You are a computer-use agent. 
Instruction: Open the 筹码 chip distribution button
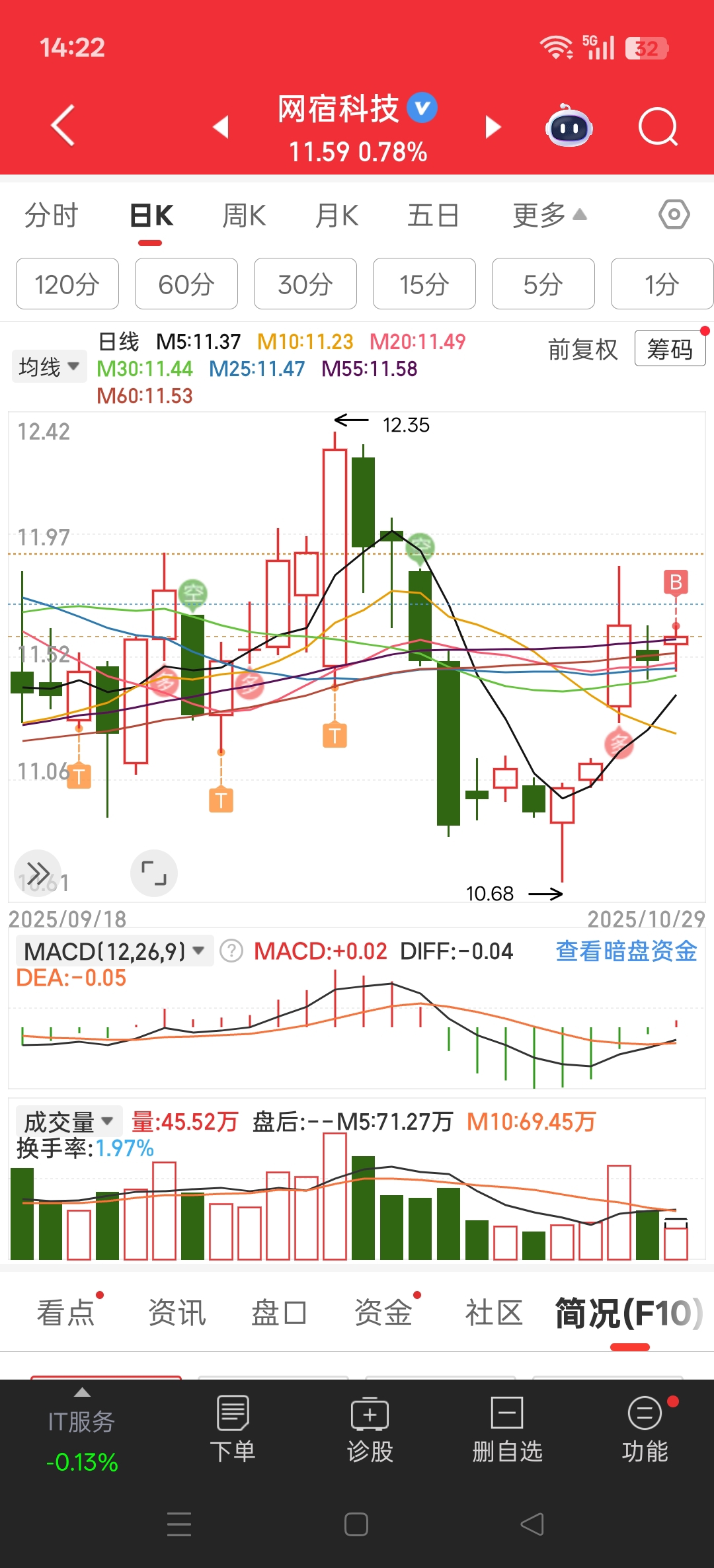(670, 348)
